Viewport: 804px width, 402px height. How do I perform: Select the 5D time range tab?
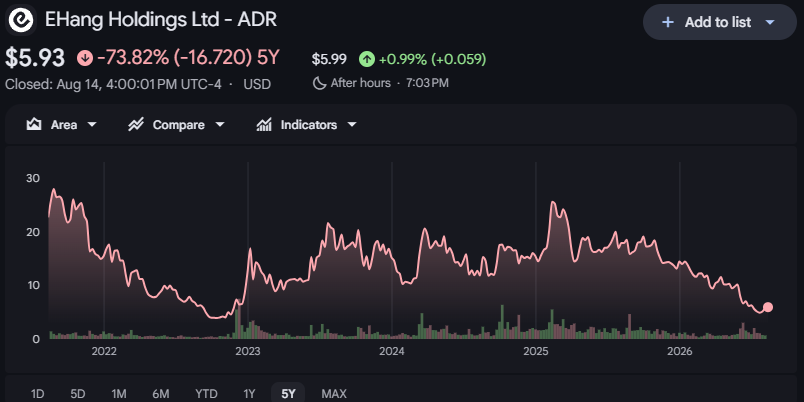coord(78,393)
